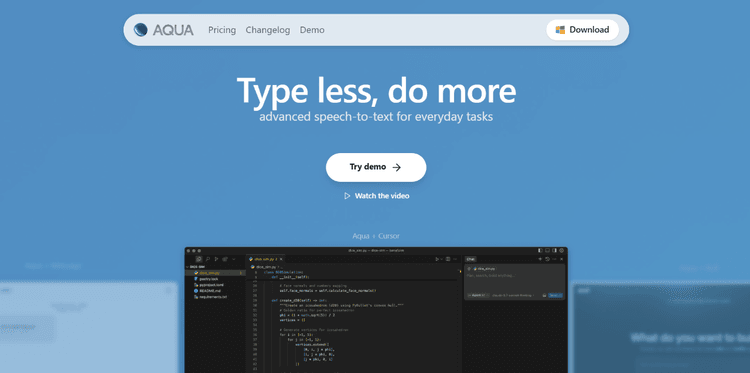Click the Windows icon in the Download button
Screen dimensions: 750x373
[x=560, y=30]
